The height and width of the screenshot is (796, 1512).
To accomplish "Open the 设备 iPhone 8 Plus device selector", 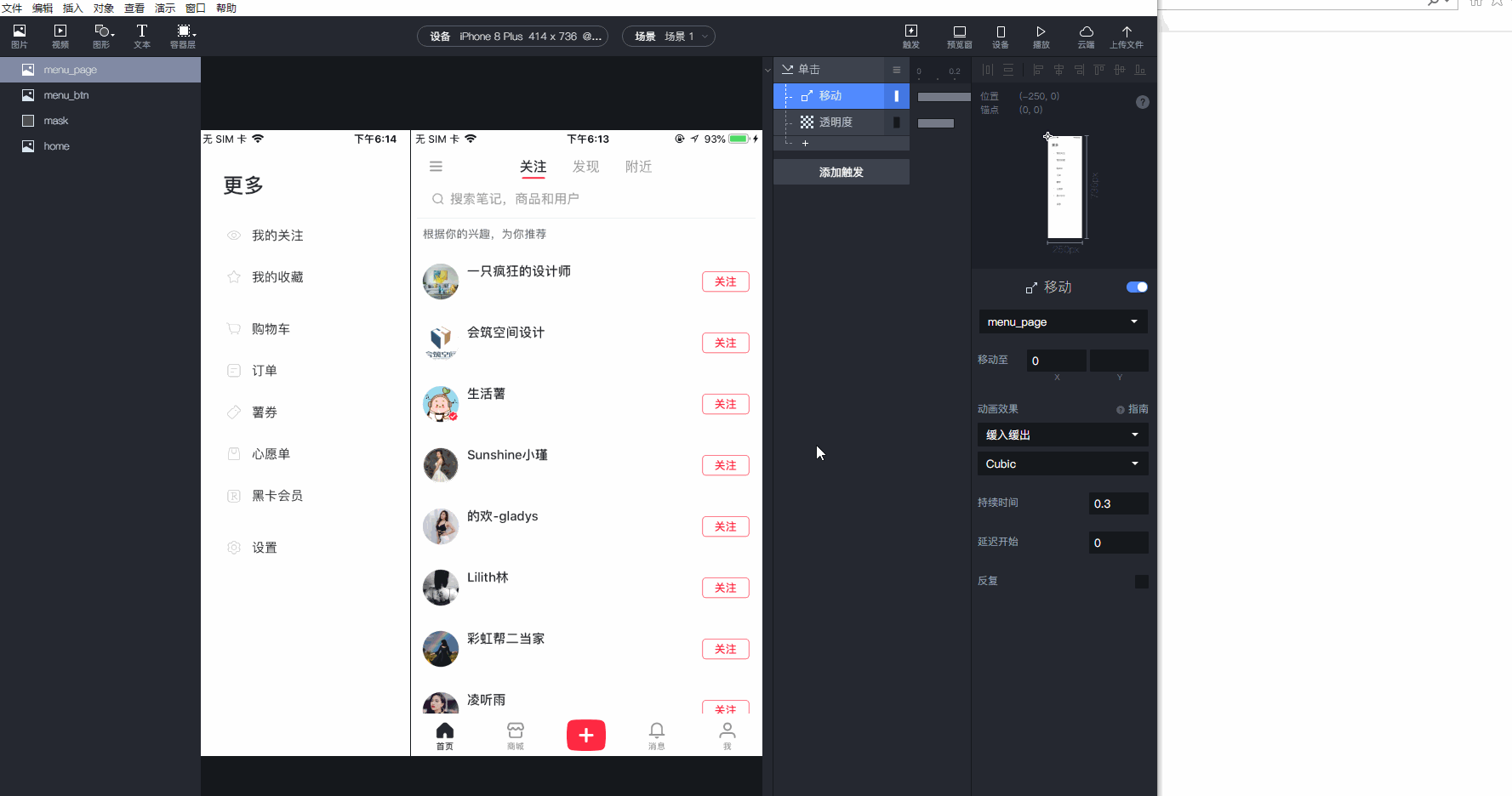I will tap(512, 37).
